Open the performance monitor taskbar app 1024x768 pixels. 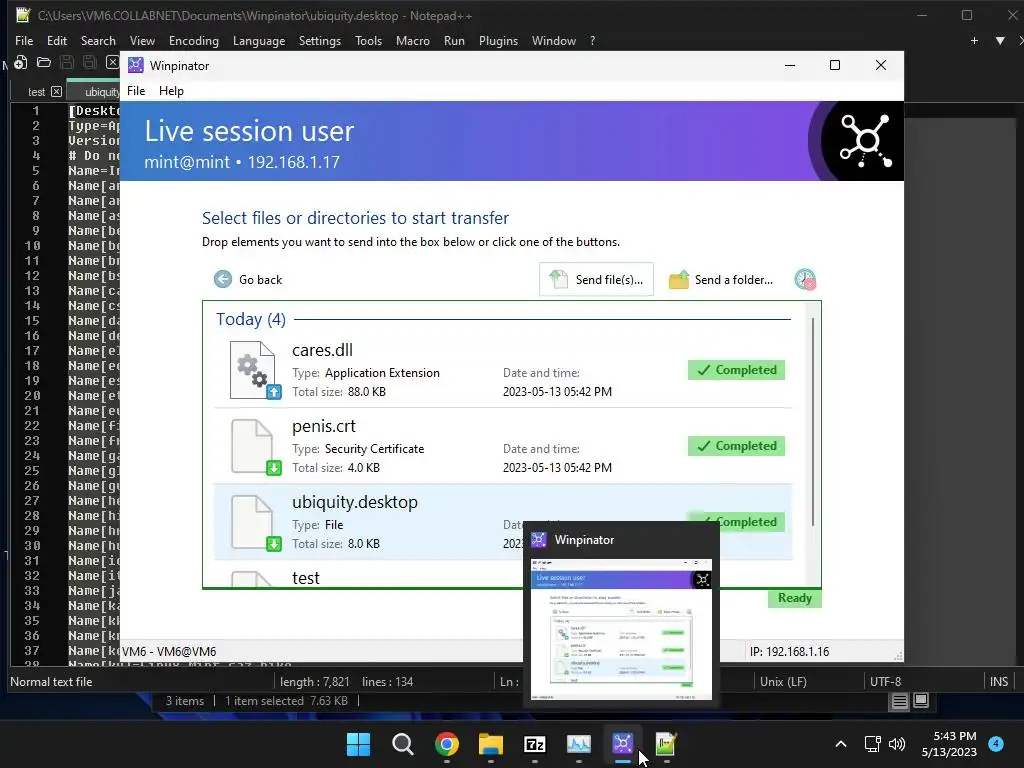click(579, 744)
